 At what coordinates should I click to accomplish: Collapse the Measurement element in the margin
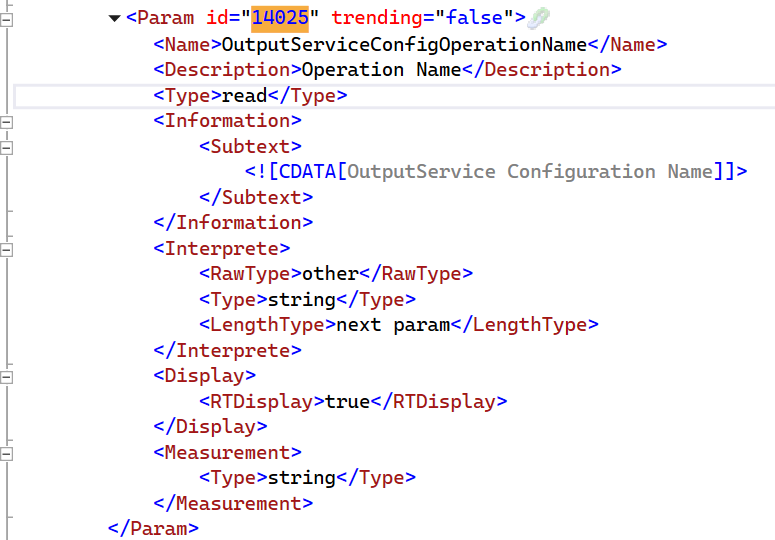coord(6,454)
